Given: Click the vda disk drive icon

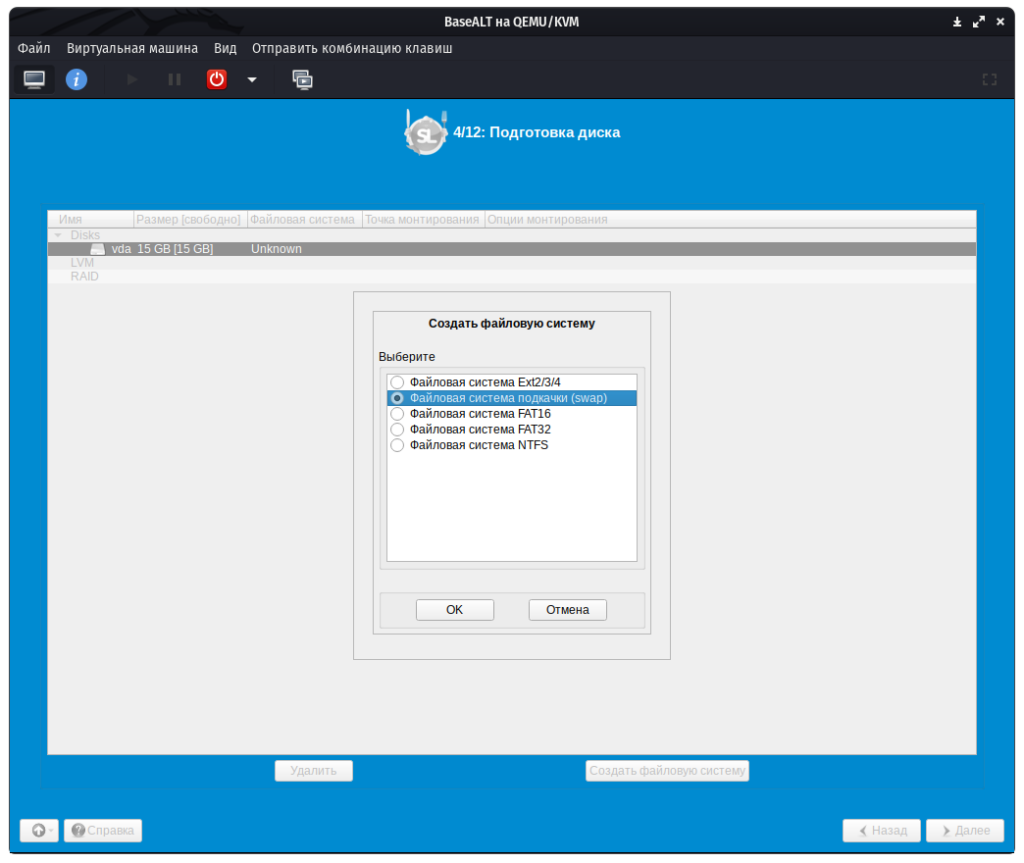Looking at the screenshot, I should (97, 249).
